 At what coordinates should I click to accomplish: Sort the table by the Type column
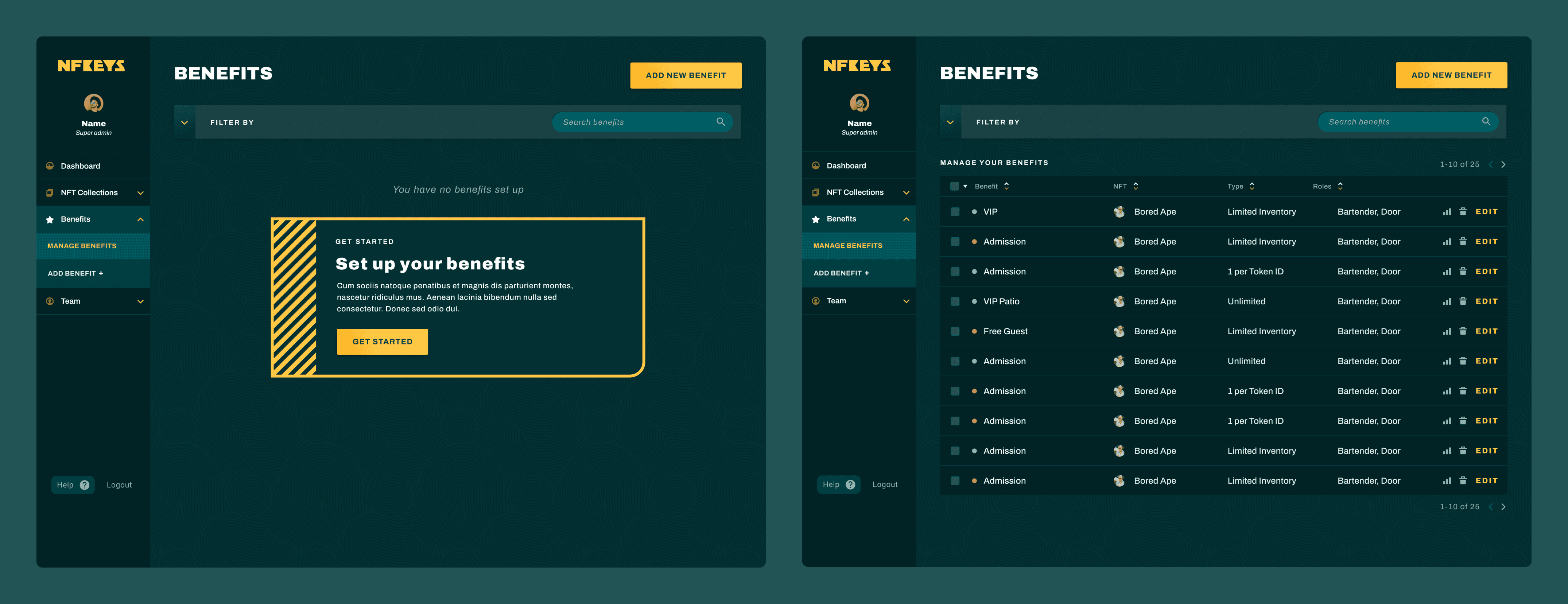coord(1251,186)
